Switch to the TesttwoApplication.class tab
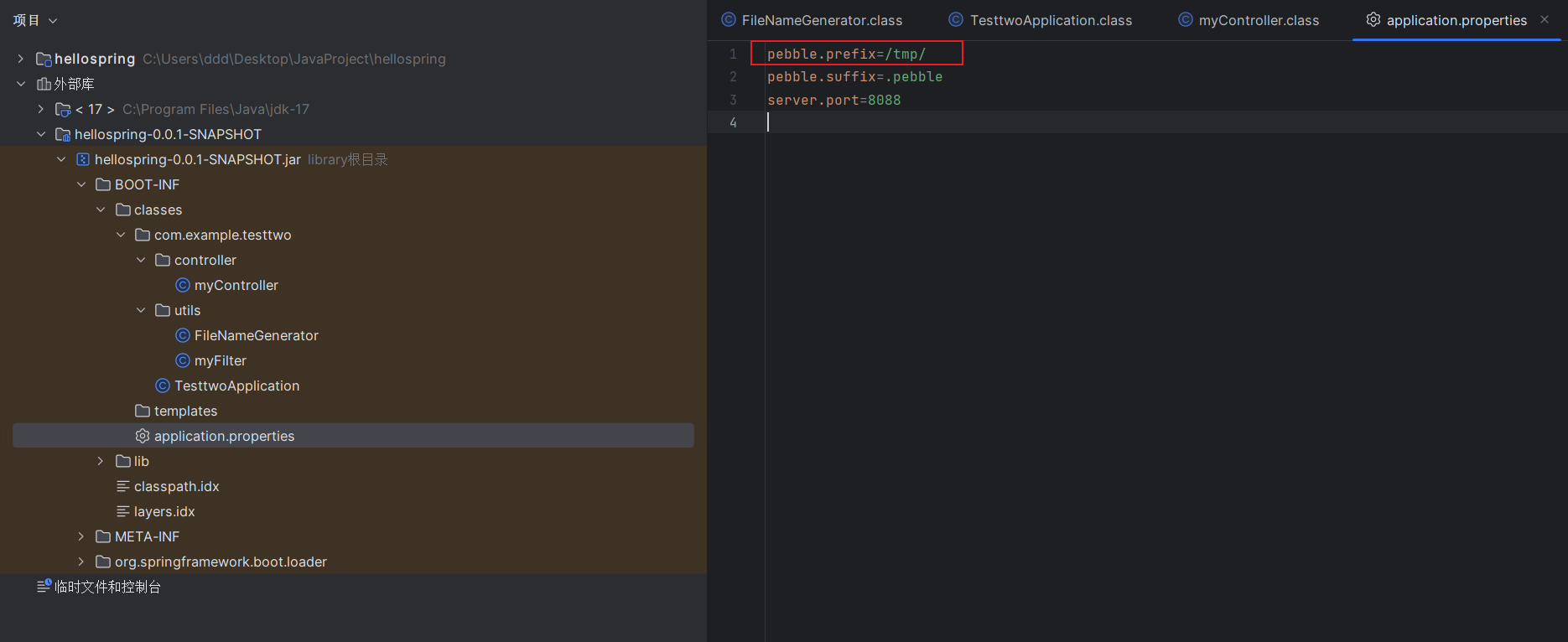 pos(1041,20)
